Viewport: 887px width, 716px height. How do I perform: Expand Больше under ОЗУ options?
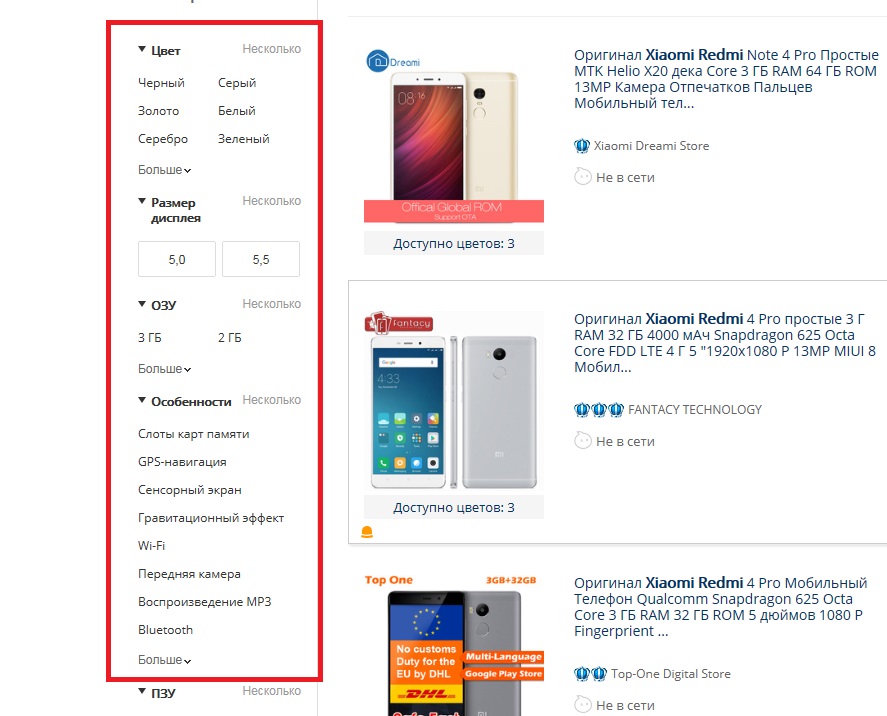(164, 369)
